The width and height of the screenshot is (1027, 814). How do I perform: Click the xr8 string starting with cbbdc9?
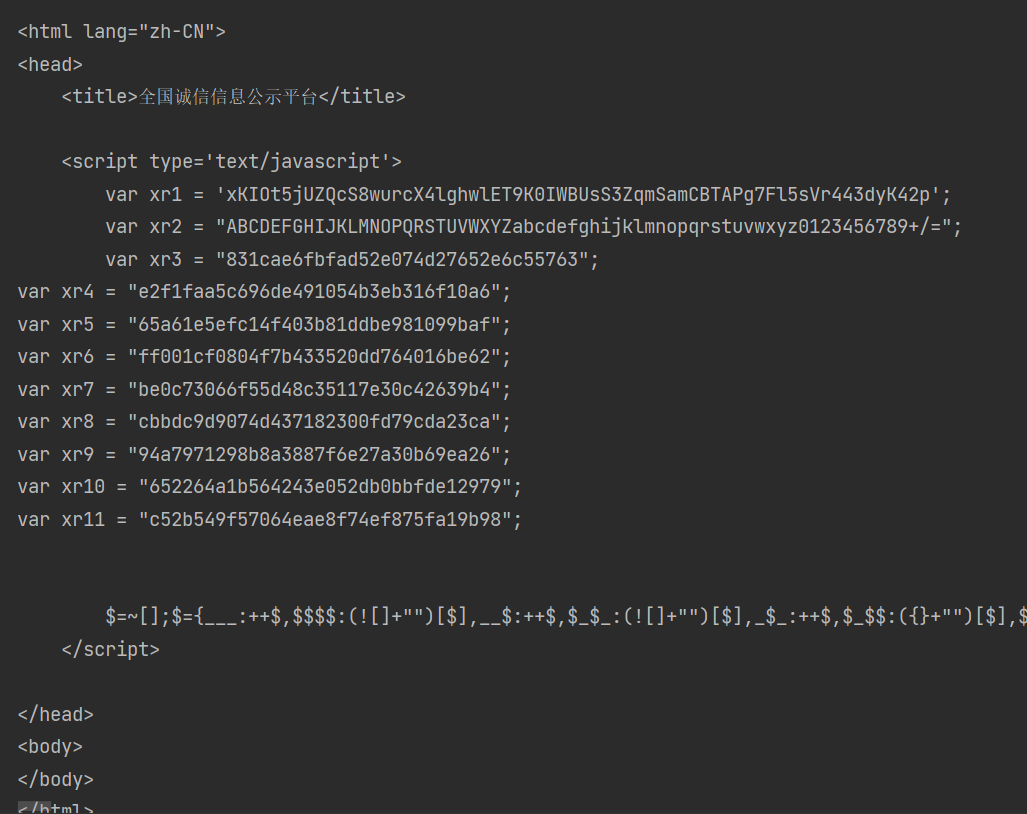point(314,422)
